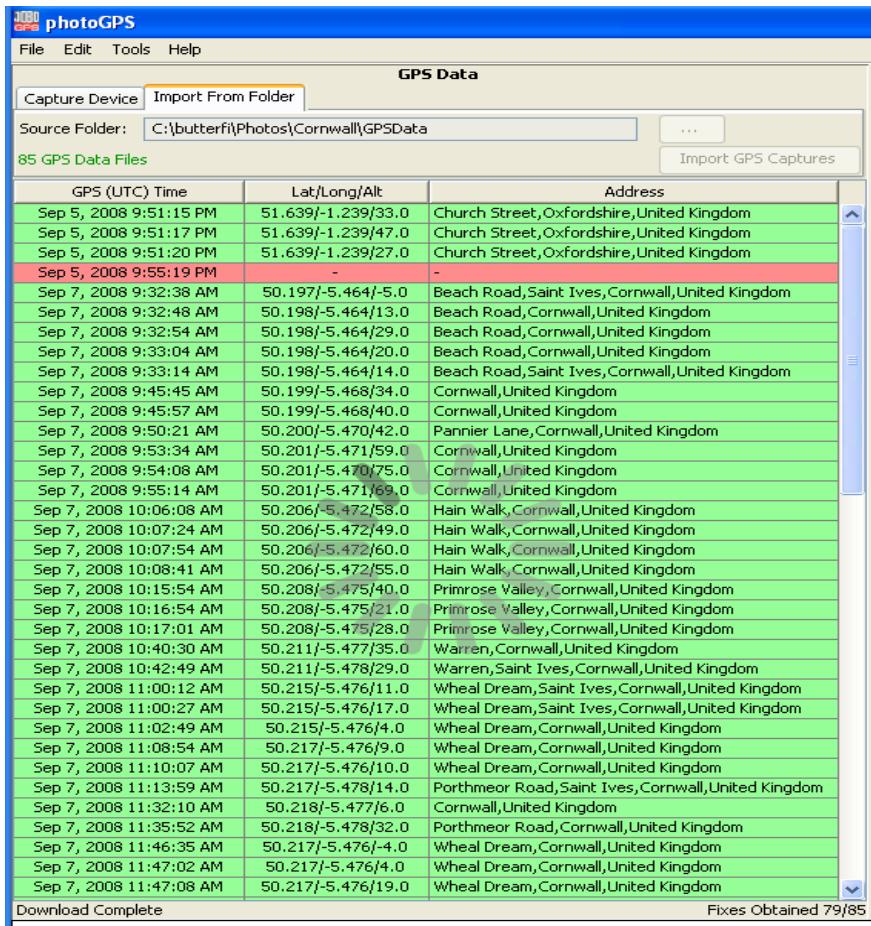Open the Edit menu
This screenshot has width=871, height=926.
[x=77, y=50]
